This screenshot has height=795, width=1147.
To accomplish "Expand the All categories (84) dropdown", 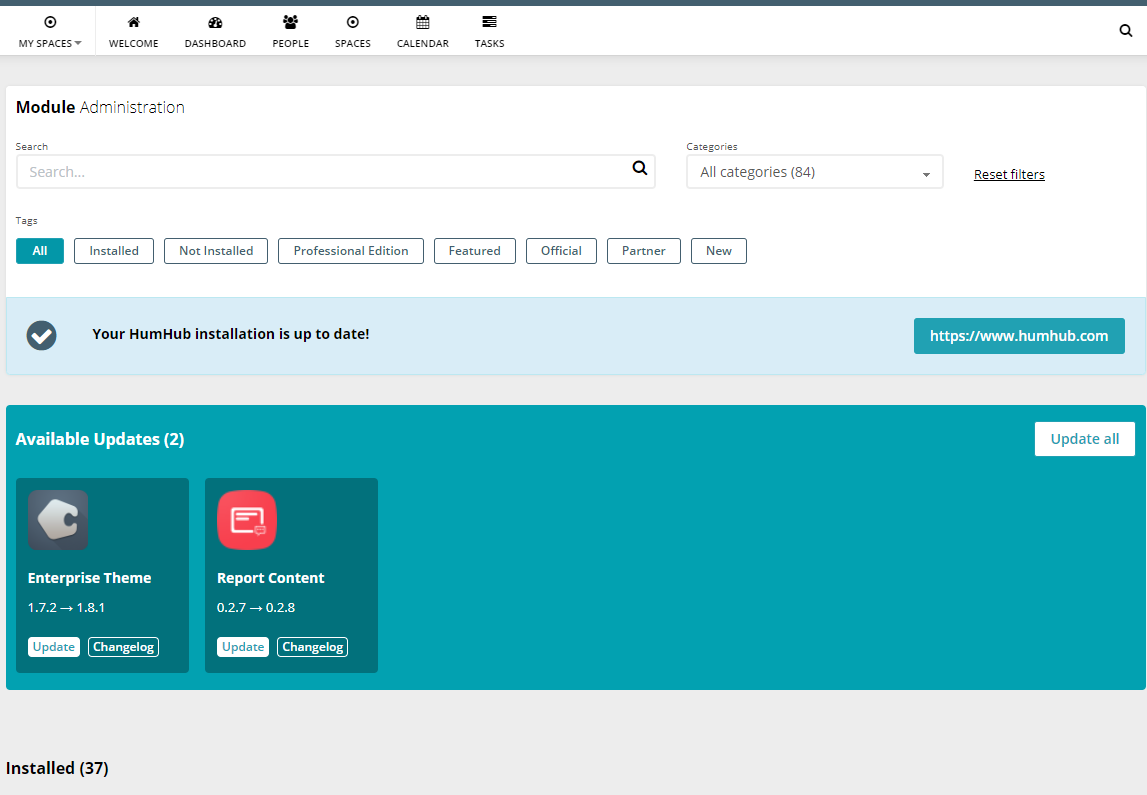I will point(815,172).
